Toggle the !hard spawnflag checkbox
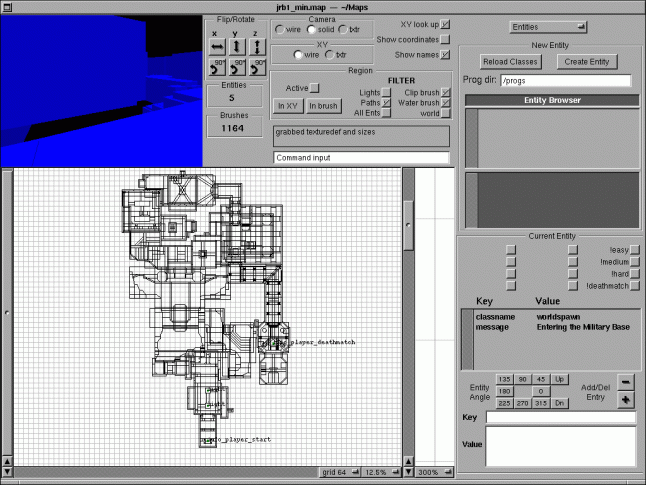Screen dimensions: 646x485 point(635,274)
